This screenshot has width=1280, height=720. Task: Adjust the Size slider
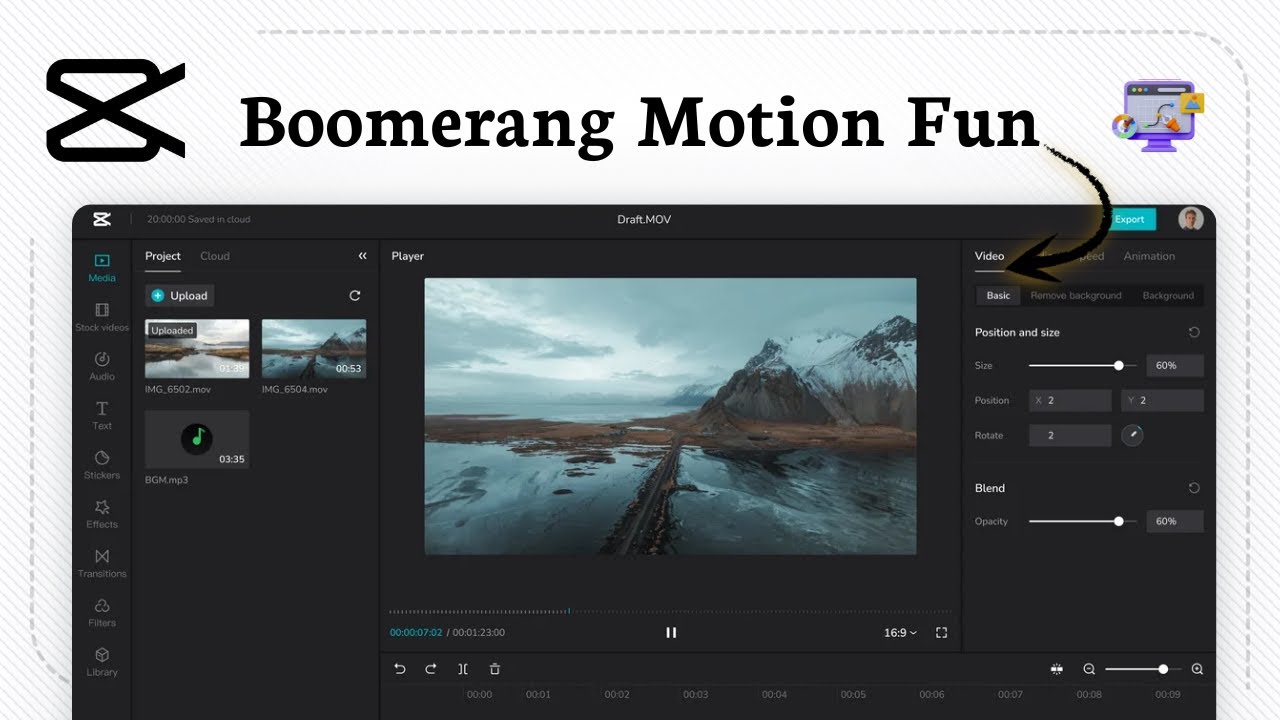[x=1081, y=365]
